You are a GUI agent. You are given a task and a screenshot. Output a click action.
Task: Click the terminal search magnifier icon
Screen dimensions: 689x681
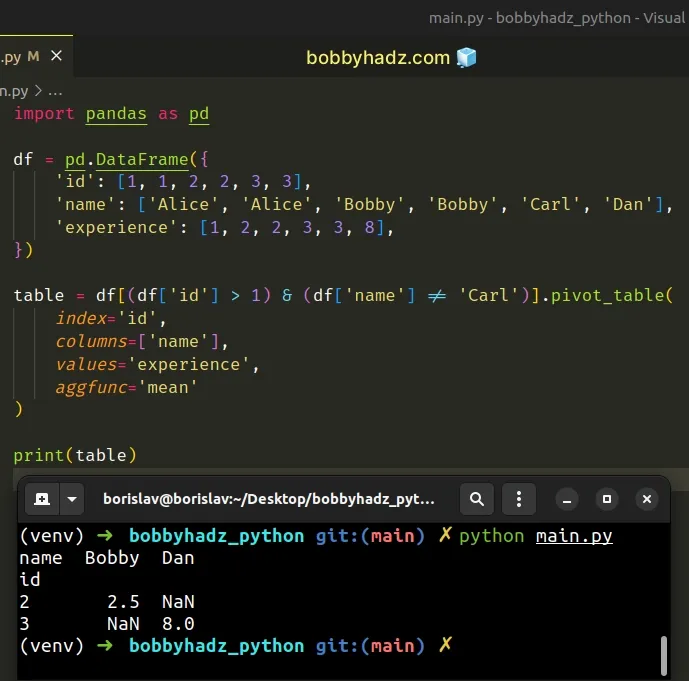478,498
